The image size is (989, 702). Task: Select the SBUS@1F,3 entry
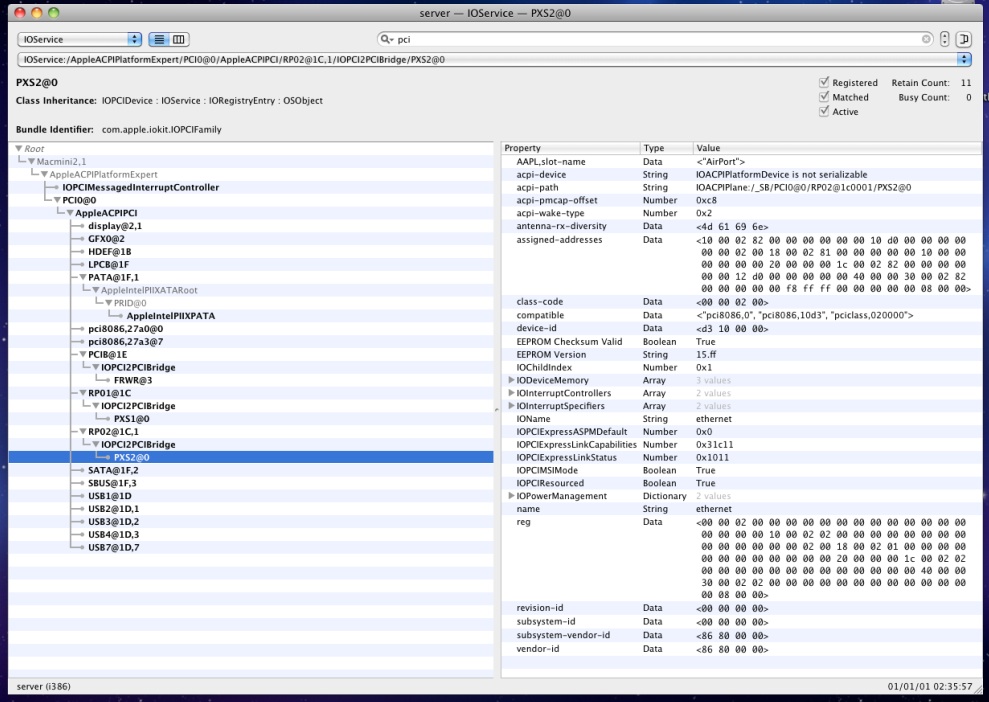click(x=112, y=483)
